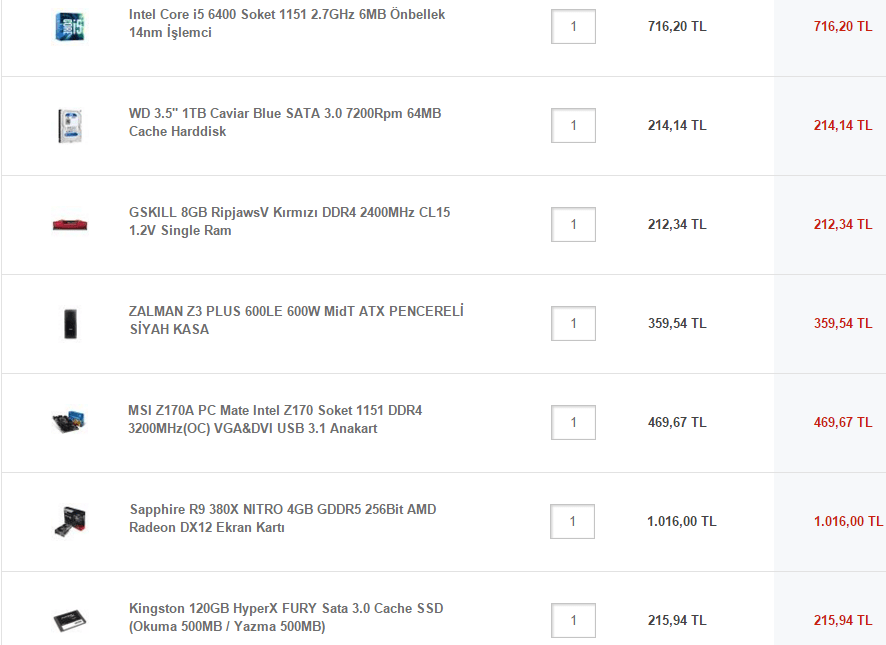Focus the quantity field for Intel processor
The image size is (886, 645).
pyautogui.click(x=573, y=27)
